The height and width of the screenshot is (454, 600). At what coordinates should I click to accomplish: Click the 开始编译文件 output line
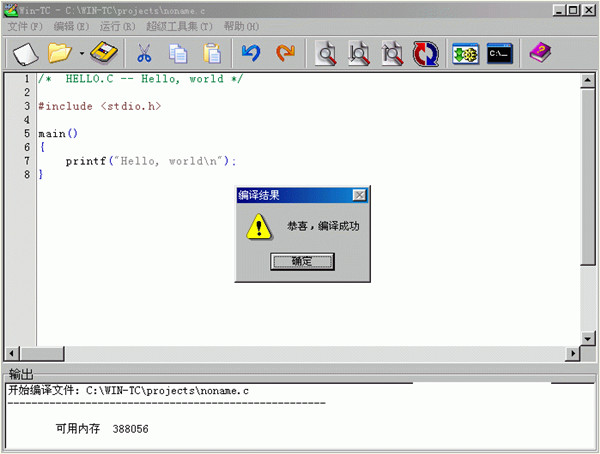click(x=128, y=391)
